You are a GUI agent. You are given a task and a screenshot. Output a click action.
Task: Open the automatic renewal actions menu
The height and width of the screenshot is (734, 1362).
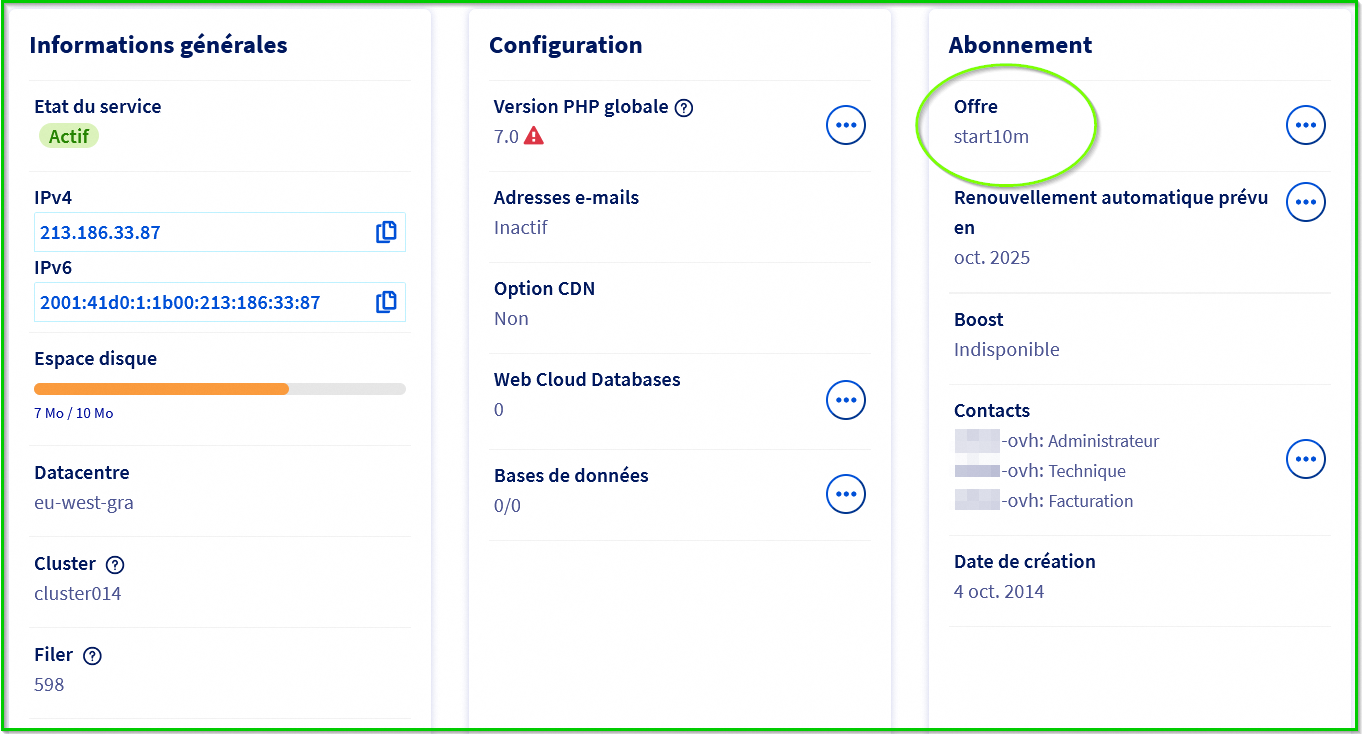point(1305,202)
